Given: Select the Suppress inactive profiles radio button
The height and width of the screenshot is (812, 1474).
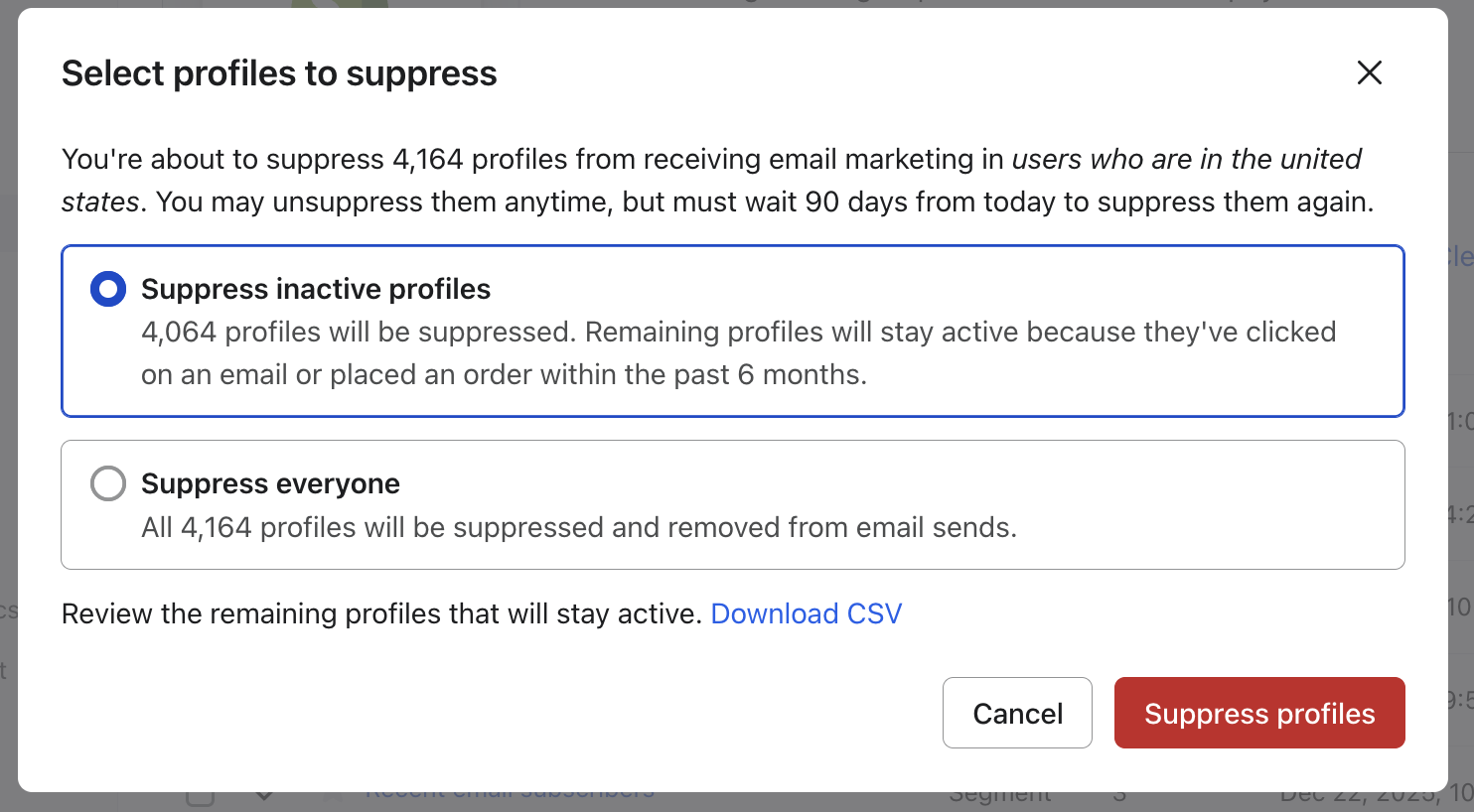Looking at the screenshot, I should 108,289.
